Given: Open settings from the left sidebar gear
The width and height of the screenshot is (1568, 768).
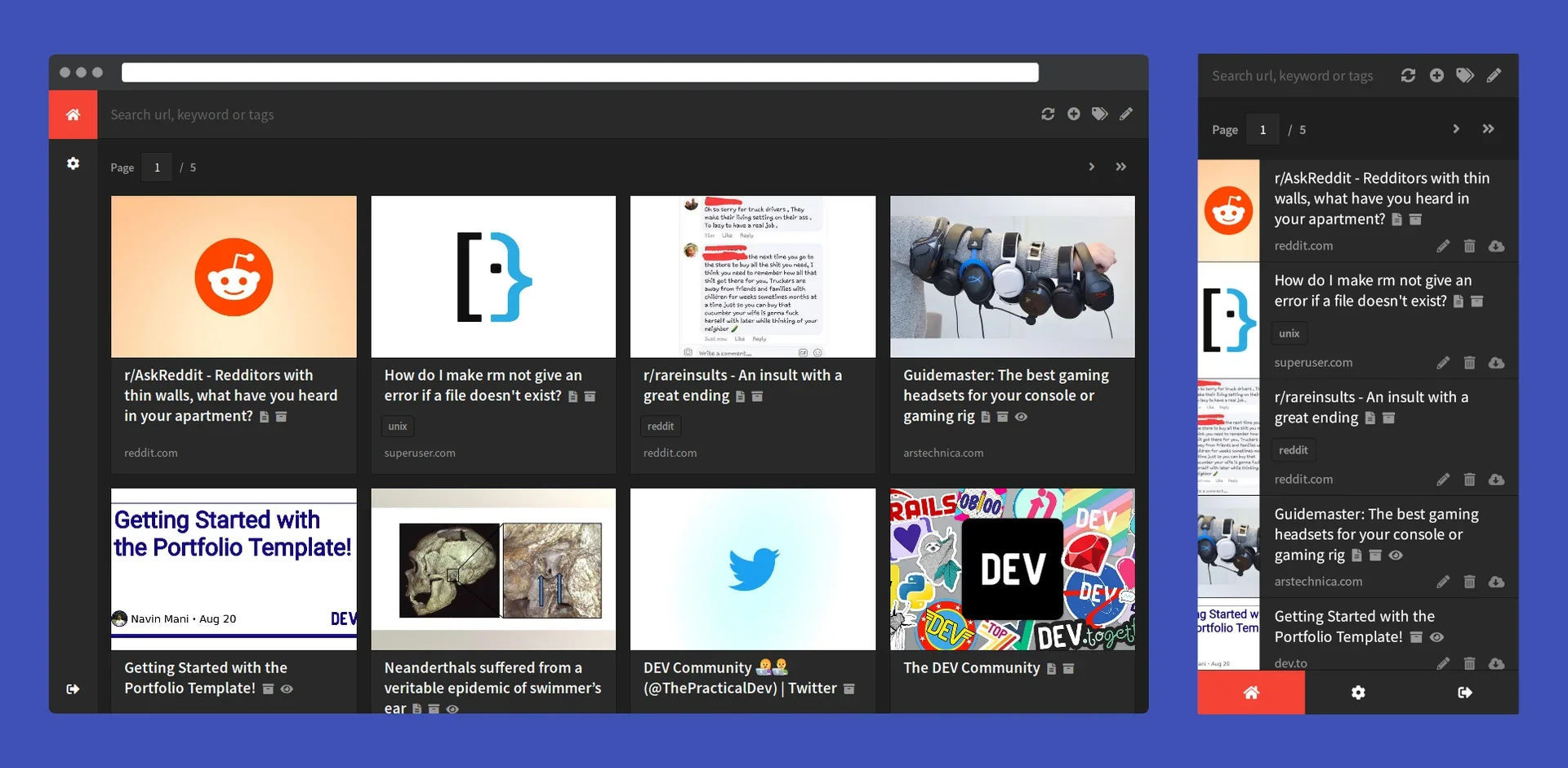Looking at the screenshot, I should click(73, 163).
